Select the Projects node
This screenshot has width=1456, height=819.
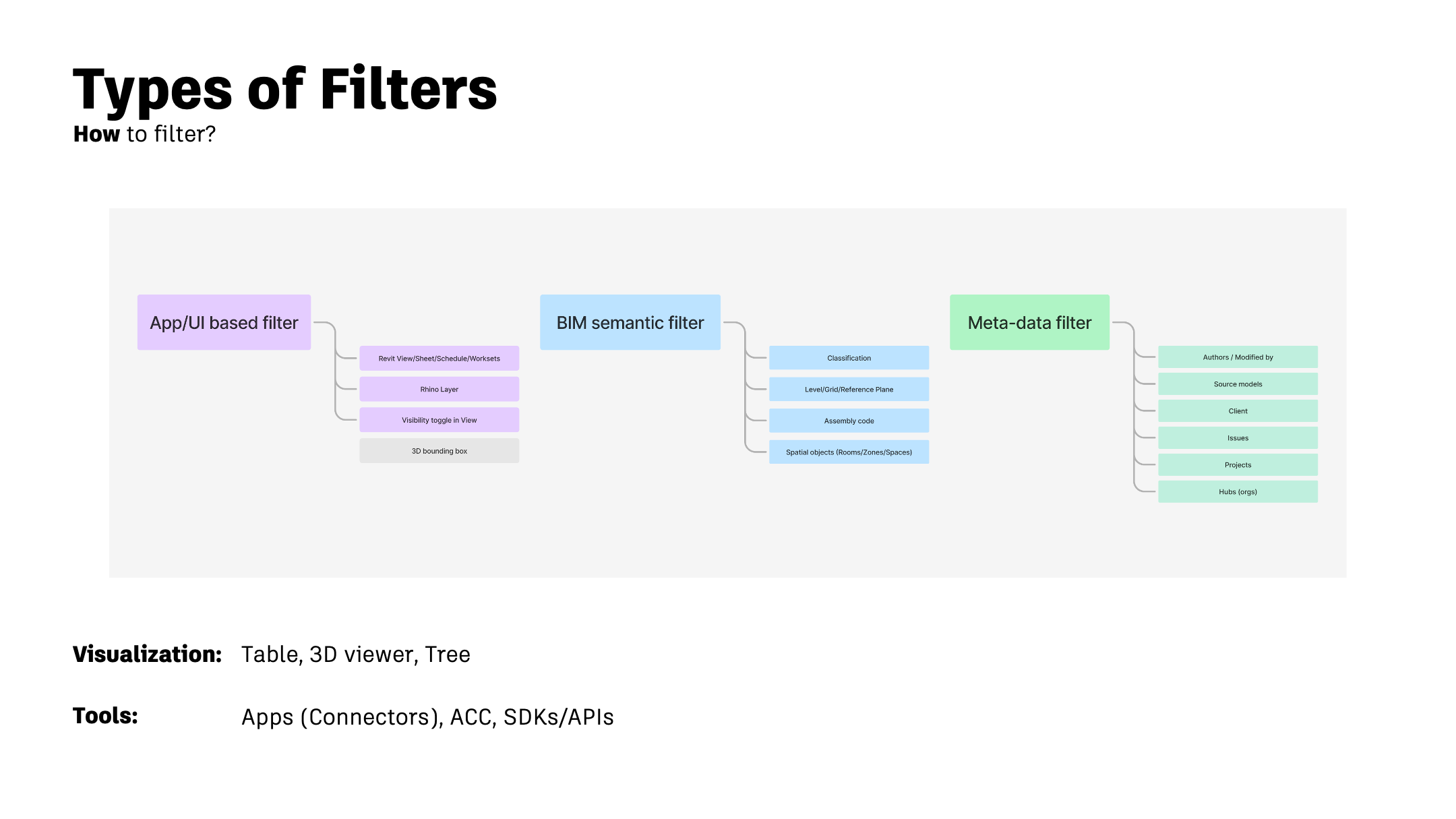(1238, 465)
